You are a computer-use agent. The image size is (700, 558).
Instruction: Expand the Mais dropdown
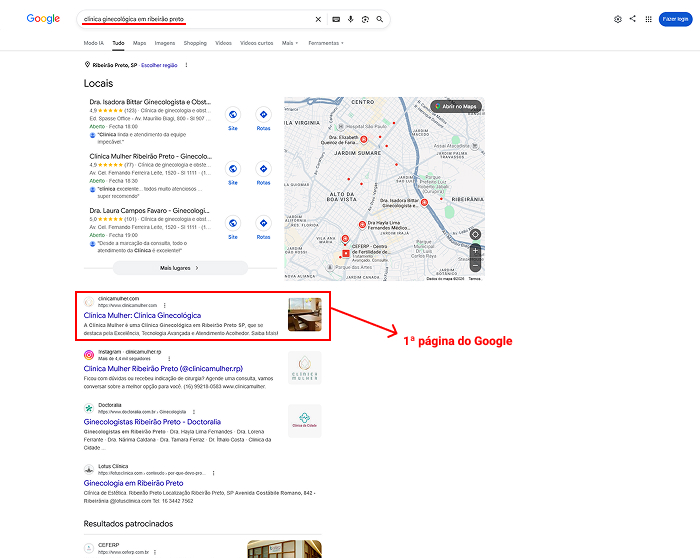point(290,43)
